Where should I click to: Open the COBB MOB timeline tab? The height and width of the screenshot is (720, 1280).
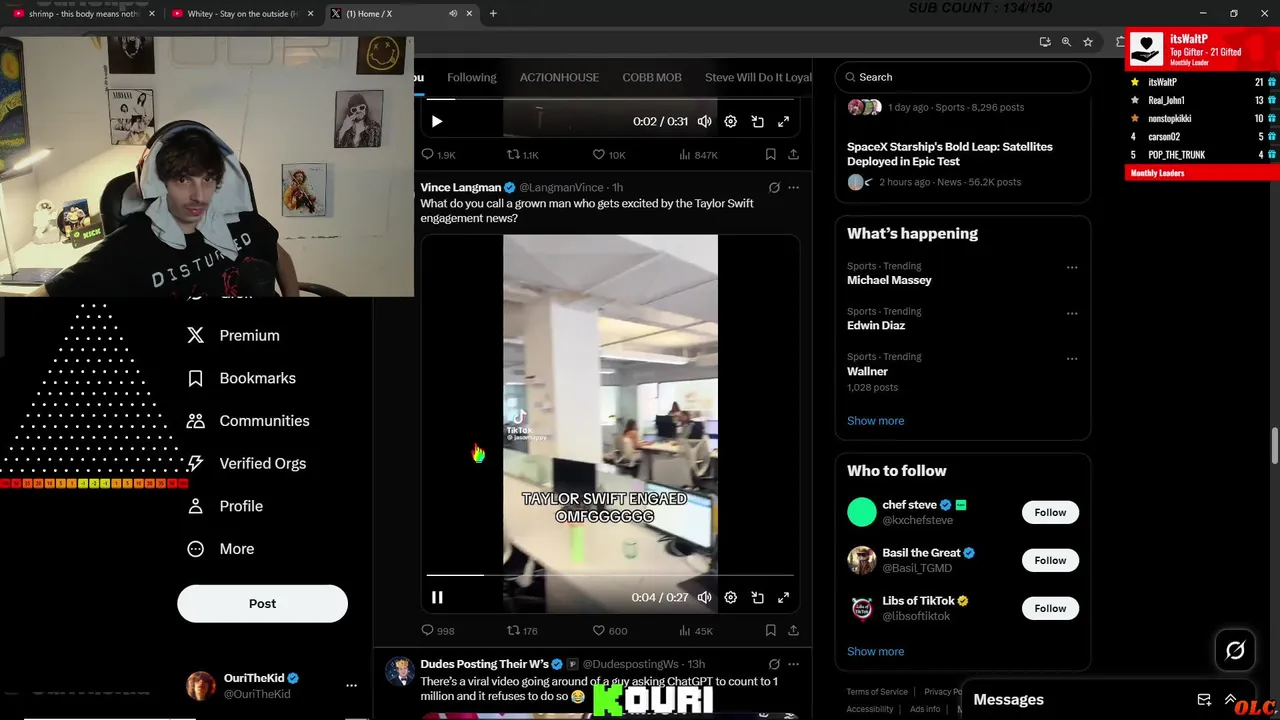tap(652, 77)
